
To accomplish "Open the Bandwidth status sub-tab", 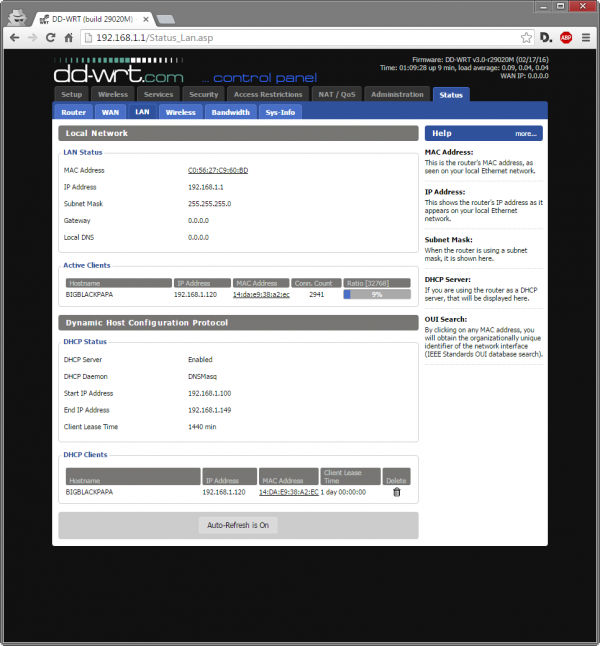I will tap(230, 112).
